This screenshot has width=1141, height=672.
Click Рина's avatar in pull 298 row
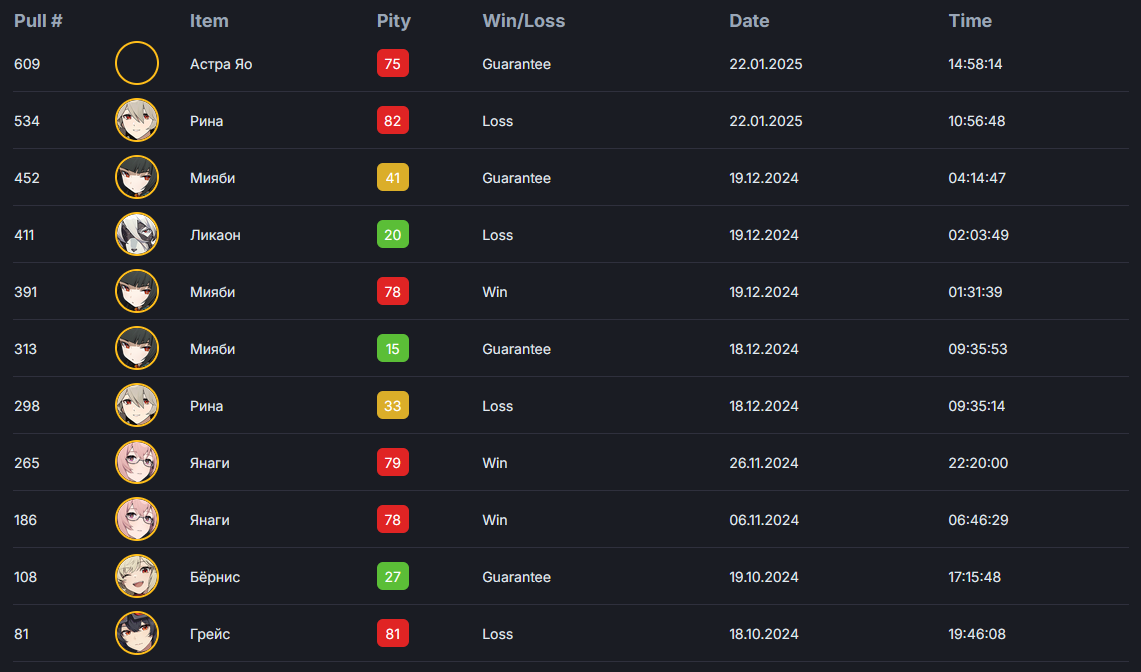(137, 406)
